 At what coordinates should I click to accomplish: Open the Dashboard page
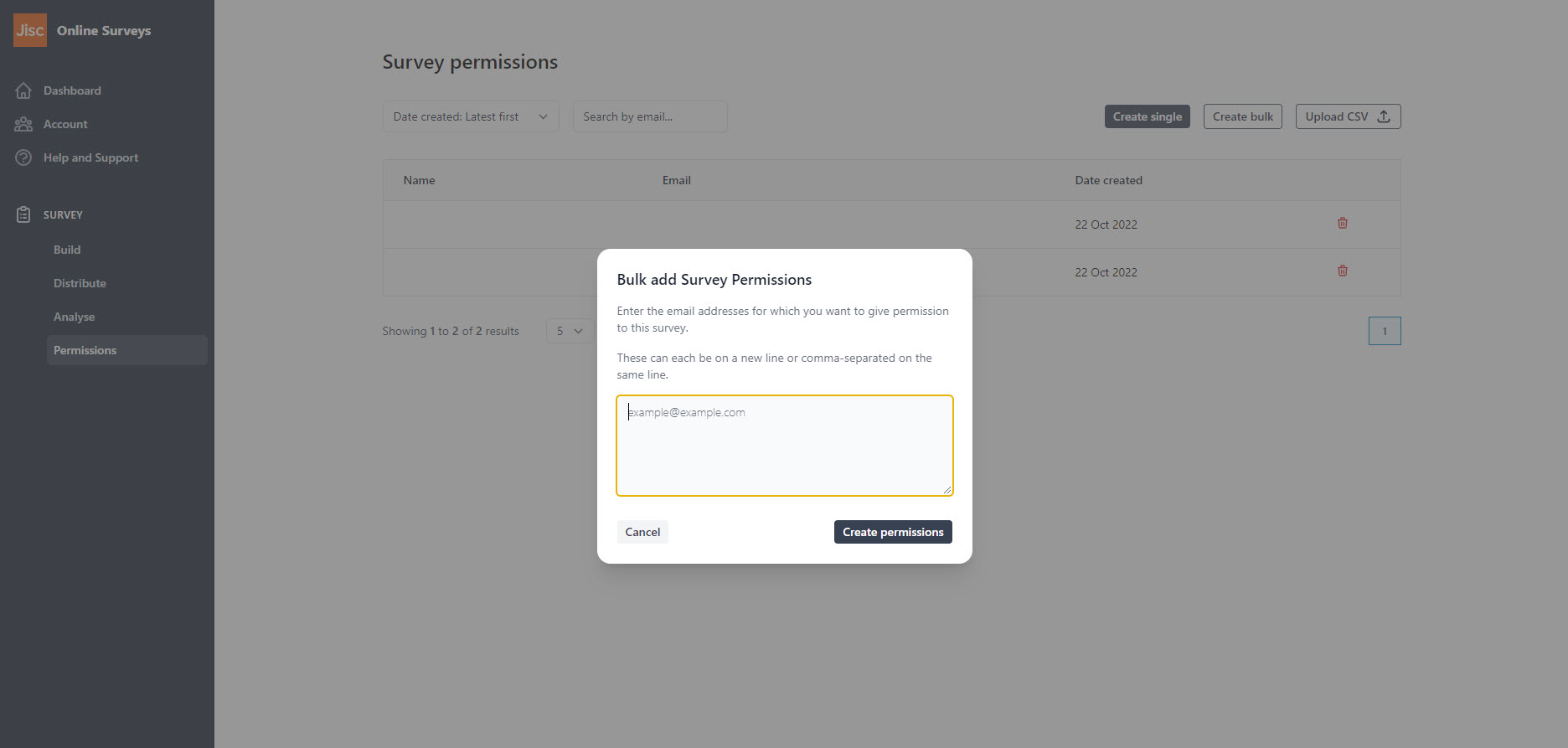tap(72, 90)
